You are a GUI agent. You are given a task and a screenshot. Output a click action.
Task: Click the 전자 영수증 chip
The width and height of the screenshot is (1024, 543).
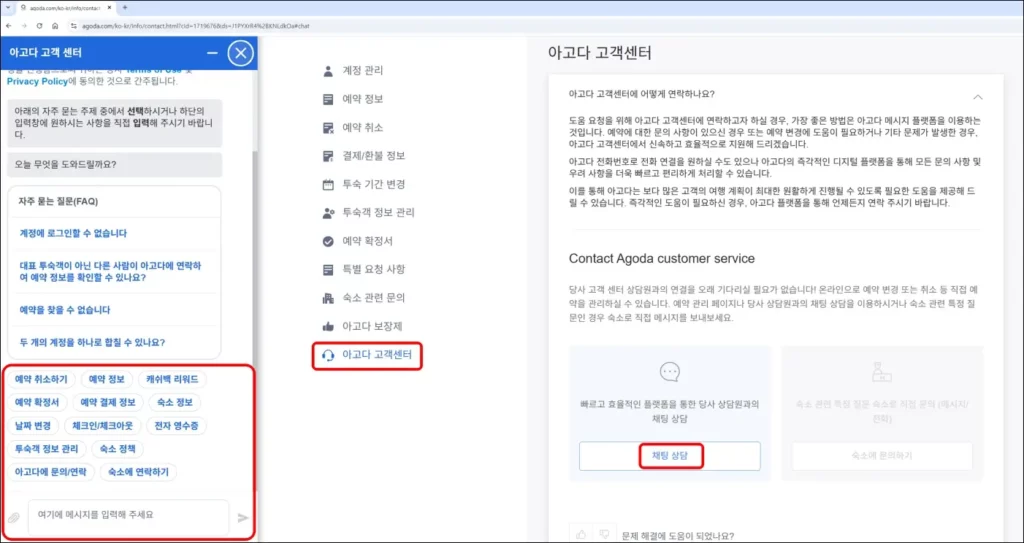pyautogui.click(x=176, y=425)
